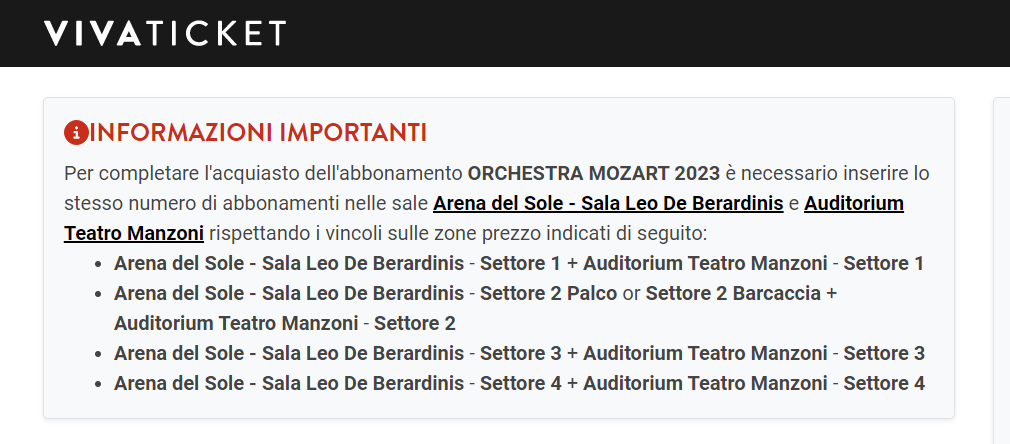
Task: Click the red information circle icon
Action: [x=76, y=133]
